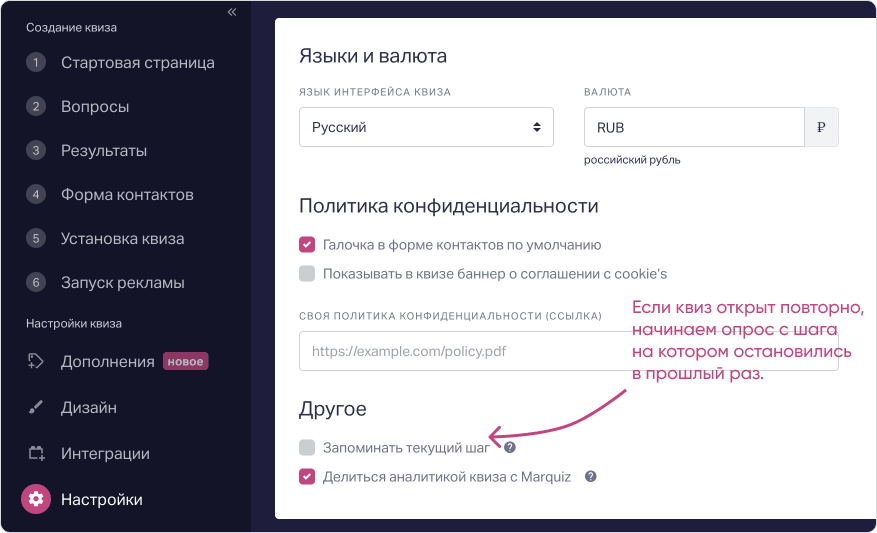
Task: Click the gear icon for Настройки
Action: pos(36,499)
